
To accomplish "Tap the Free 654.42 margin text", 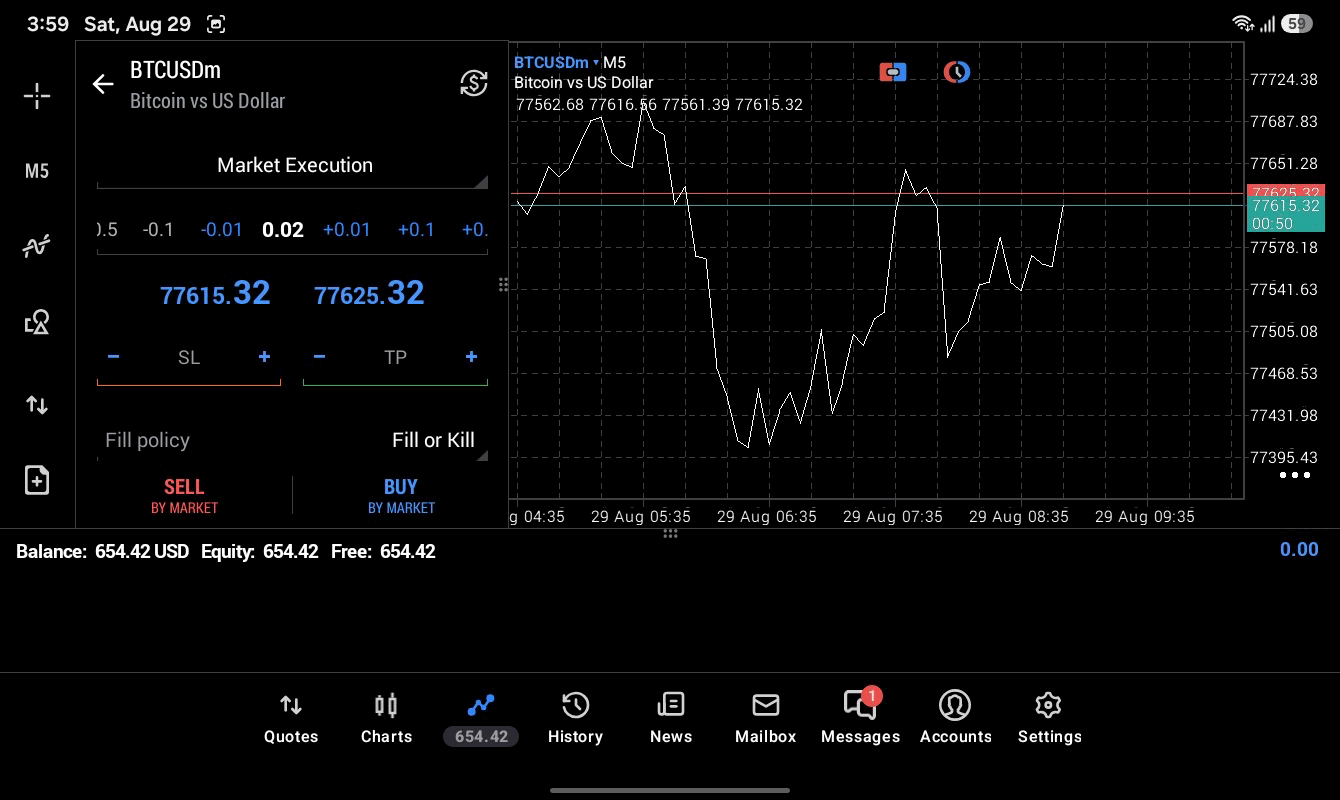I will [x=382, y=551].
